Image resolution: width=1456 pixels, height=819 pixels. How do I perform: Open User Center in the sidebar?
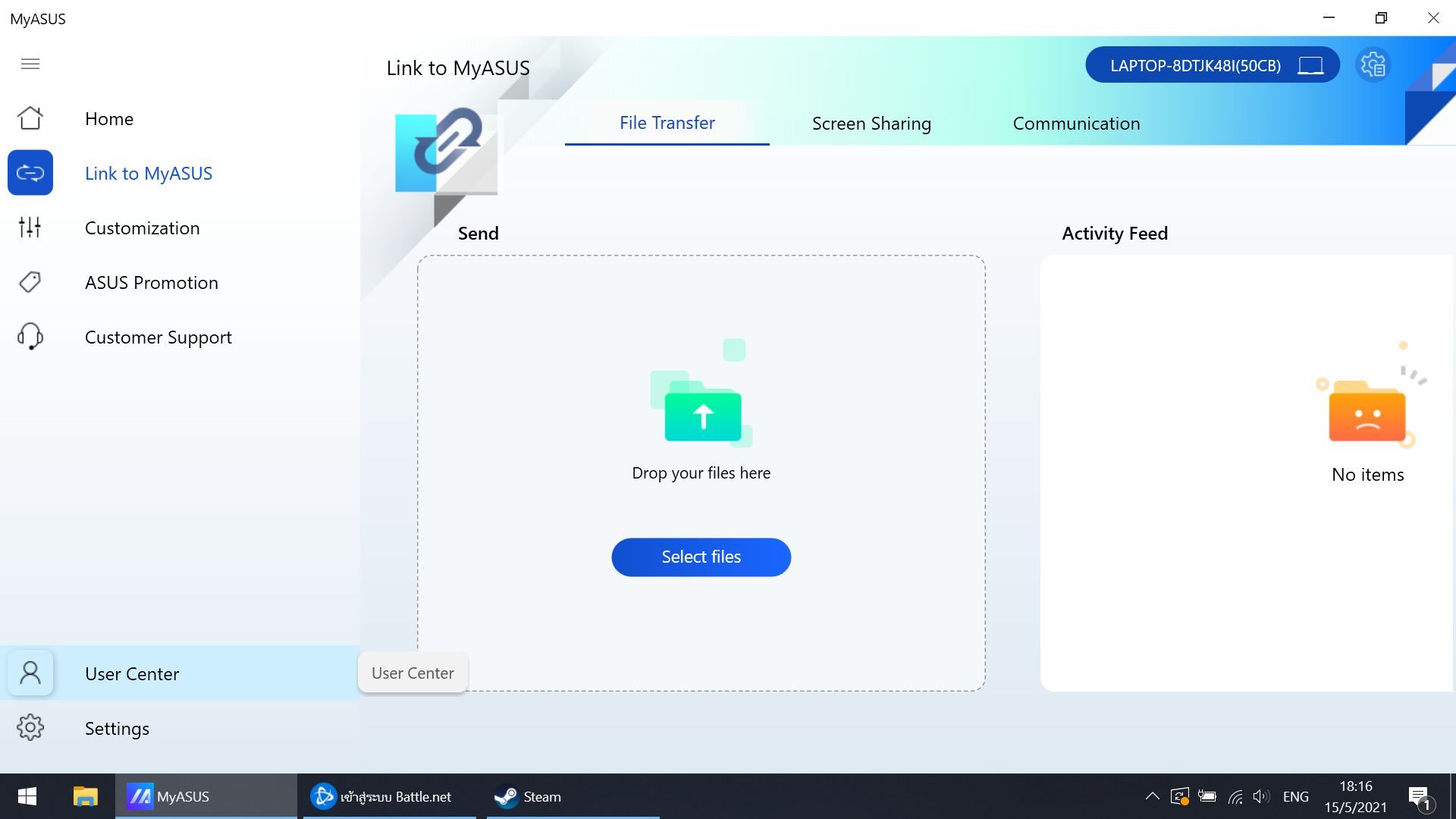[132, 674]
